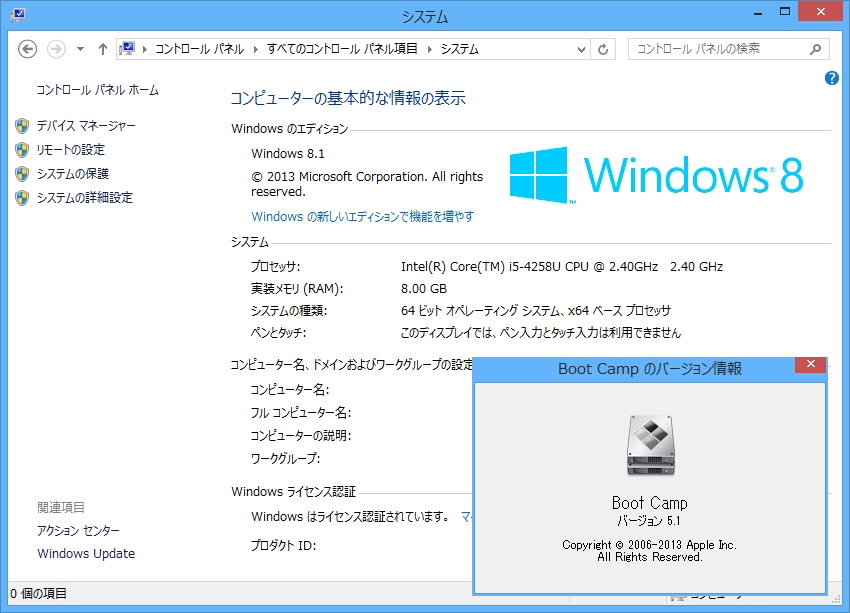Click the Forward navigation arrow
850x613 pixels.
tap(56, 49)
